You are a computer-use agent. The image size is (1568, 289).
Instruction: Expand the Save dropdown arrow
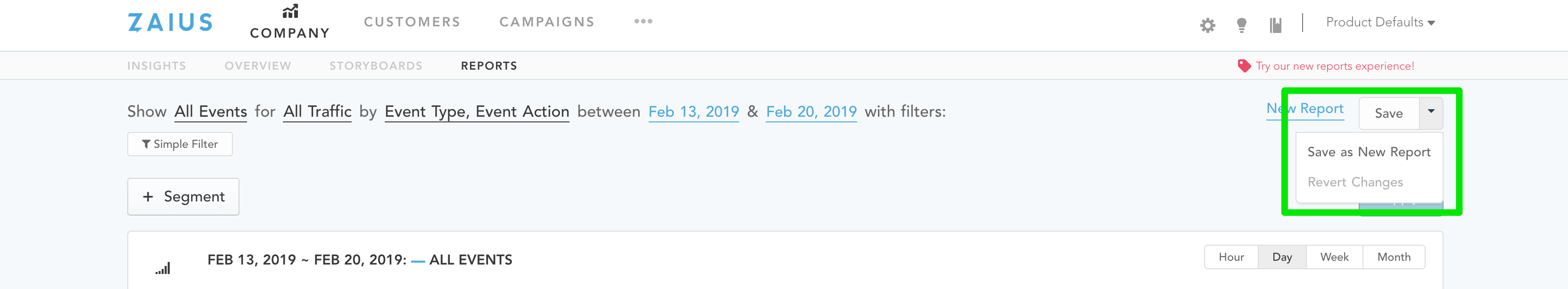click(1431, 113)
